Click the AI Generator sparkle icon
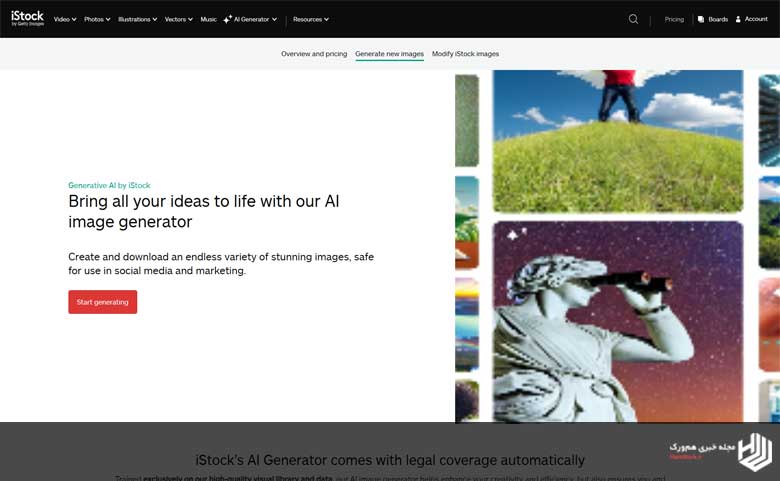The width and height of the screenshot is (780, 481). [227, 19]
